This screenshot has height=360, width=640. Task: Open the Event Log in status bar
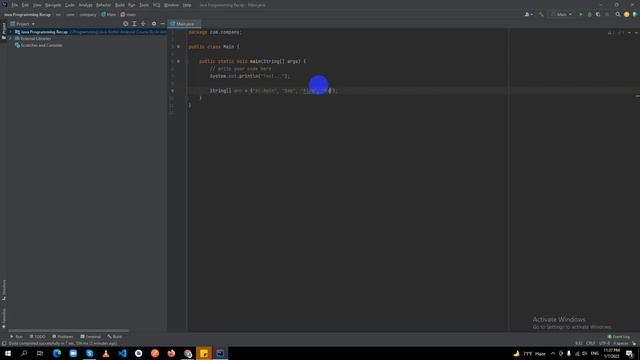point(619,337)
